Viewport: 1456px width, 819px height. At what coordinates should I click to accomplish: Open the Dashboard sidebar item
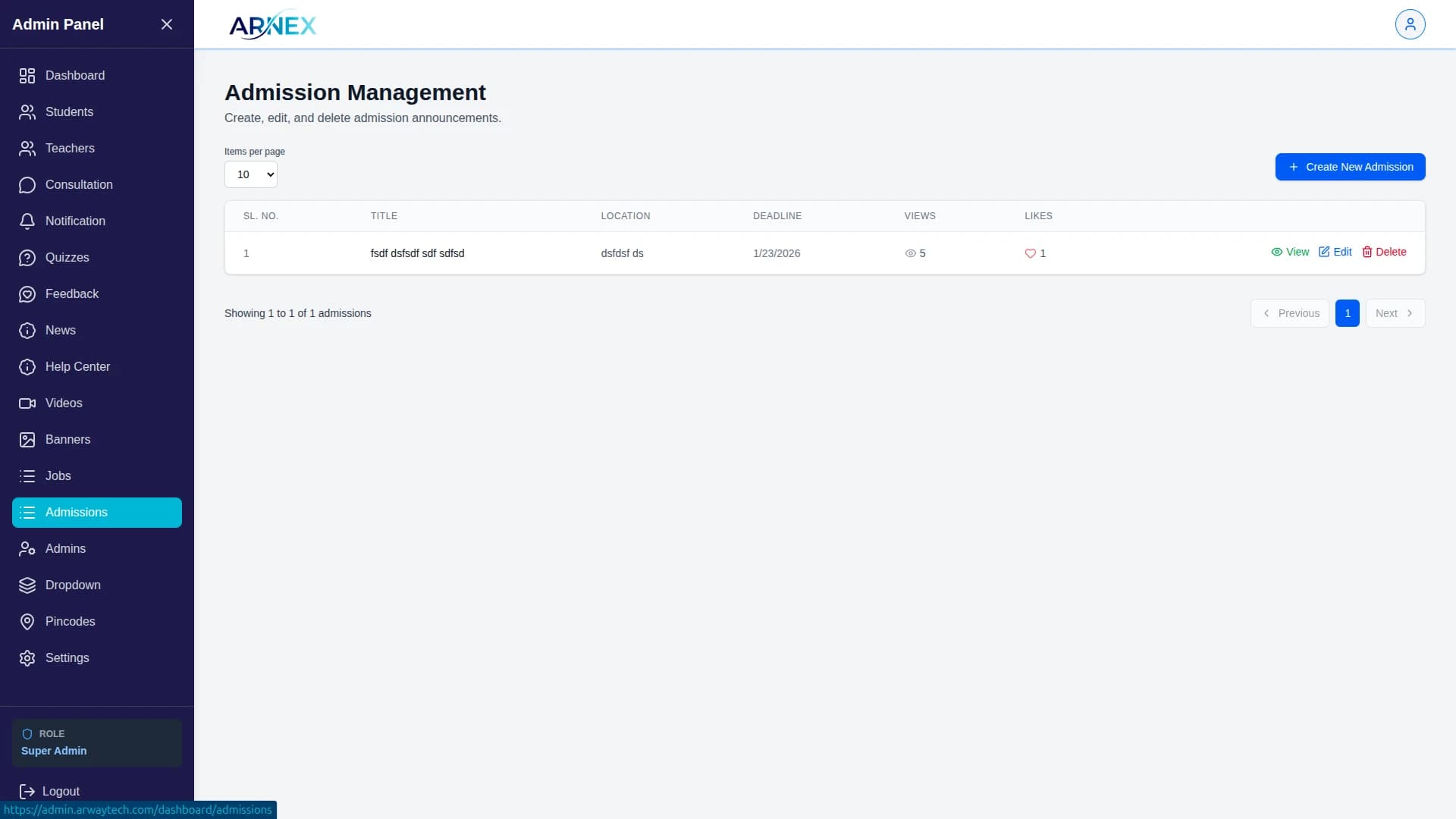(74, 75)
